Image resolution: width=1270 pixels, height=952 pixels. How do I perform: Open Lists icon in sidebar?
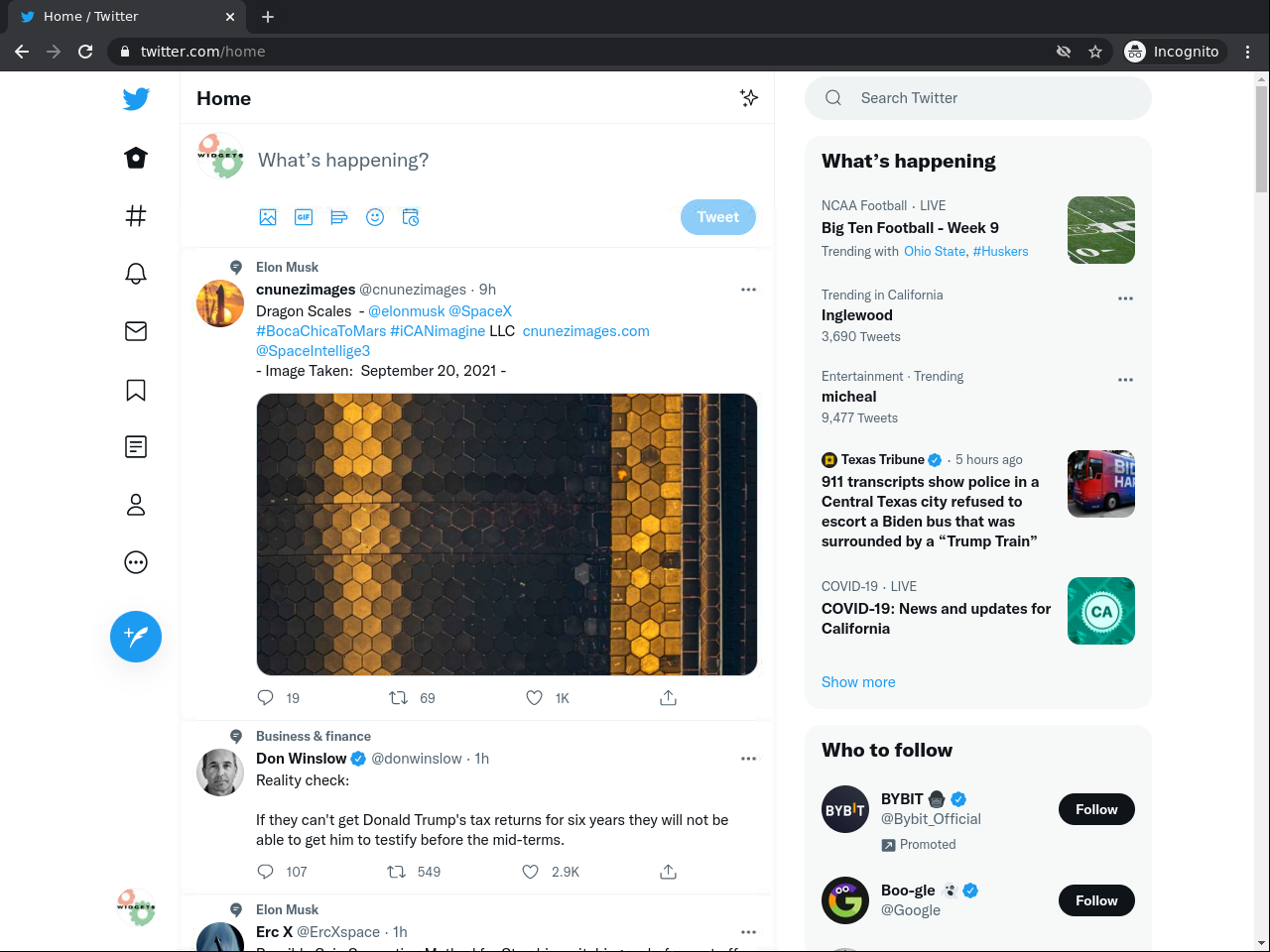136,447
